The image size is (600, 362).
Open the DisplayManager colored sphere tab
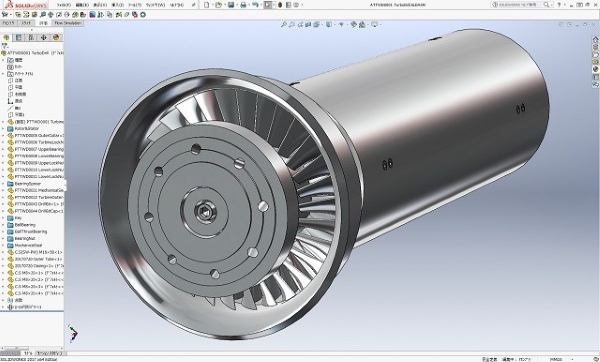pyautogui.click(x=56, y=38)
